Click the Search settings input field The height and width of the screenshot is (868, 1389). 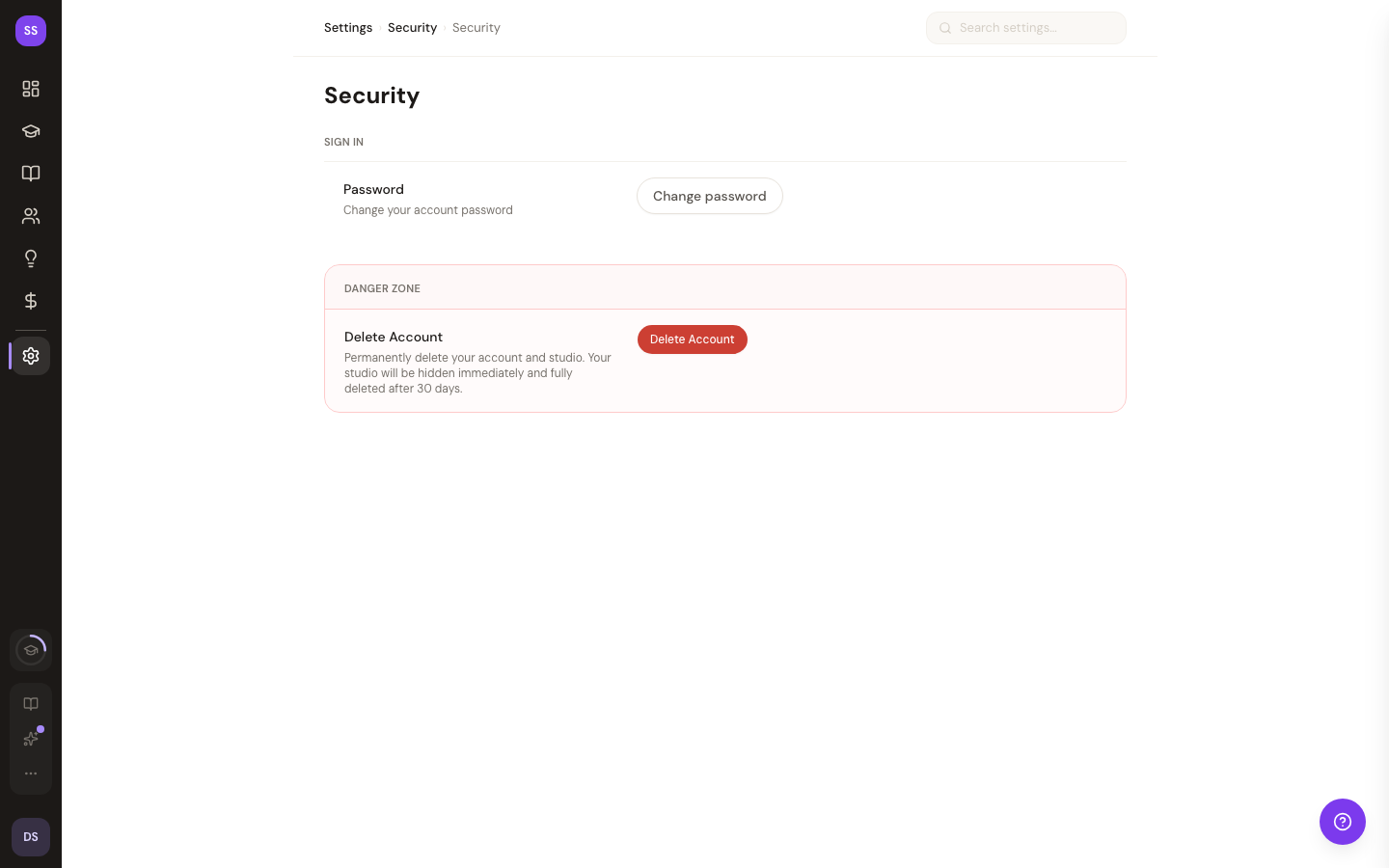(x=1037, y=28)
